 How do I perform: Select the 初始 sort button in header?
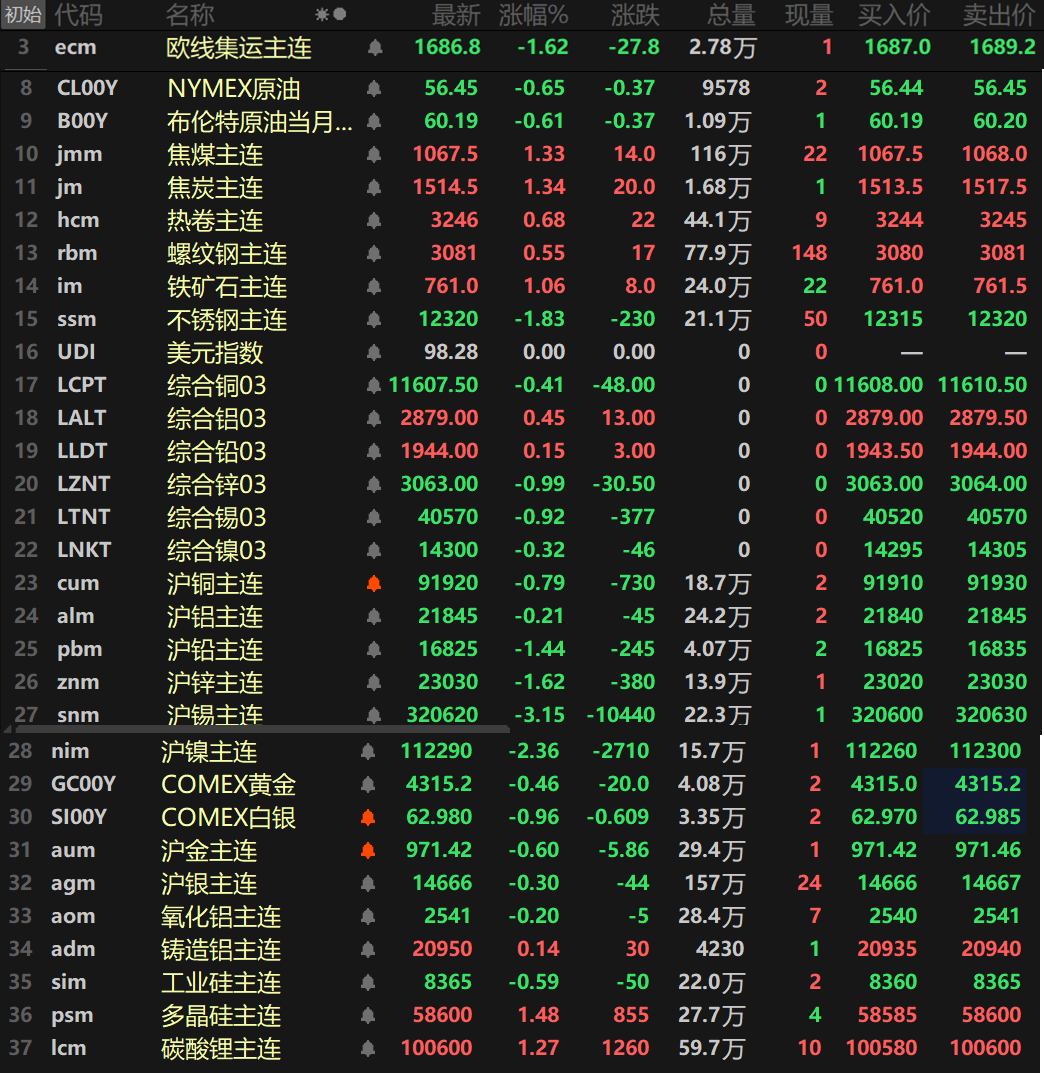23,14
